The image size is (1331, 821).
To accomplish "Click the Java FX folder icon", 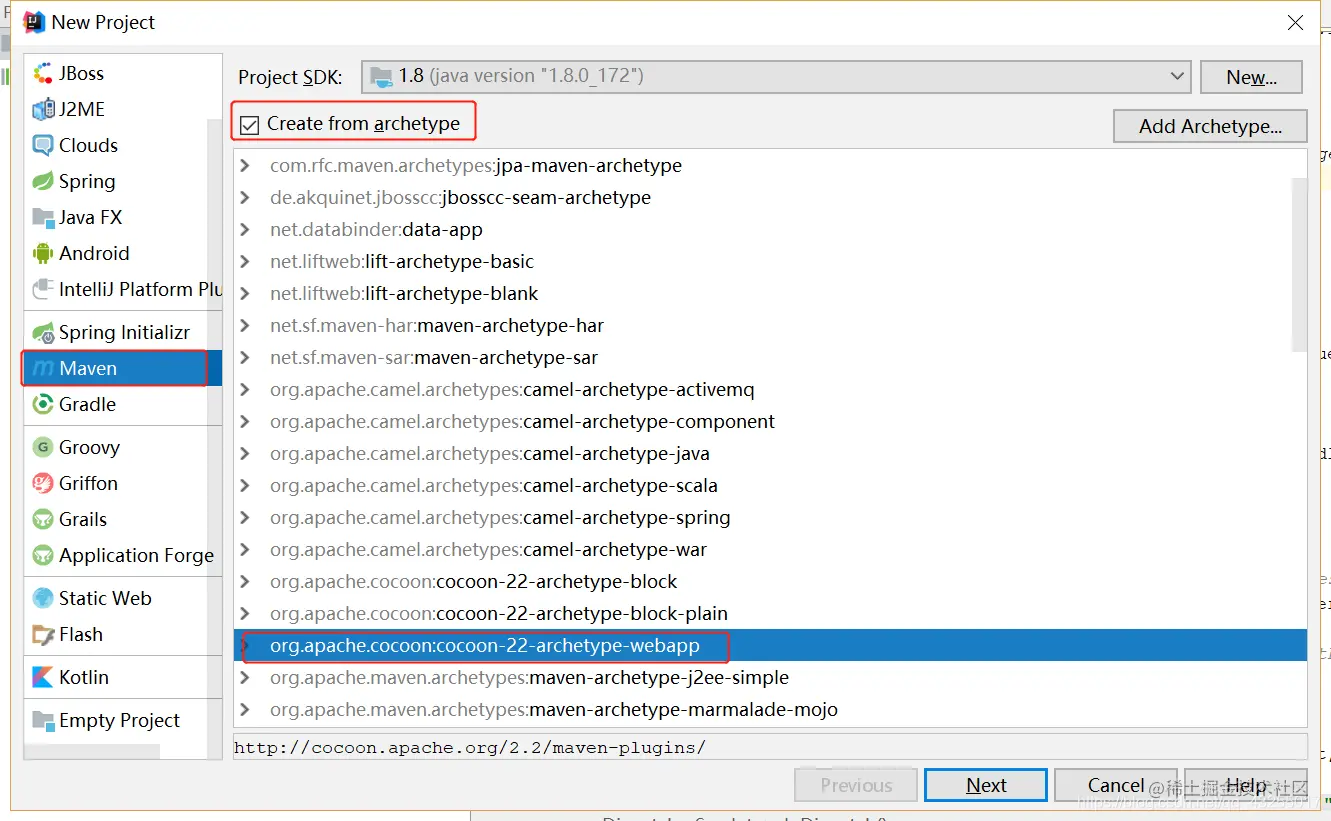I will click(x=42, y=217).
